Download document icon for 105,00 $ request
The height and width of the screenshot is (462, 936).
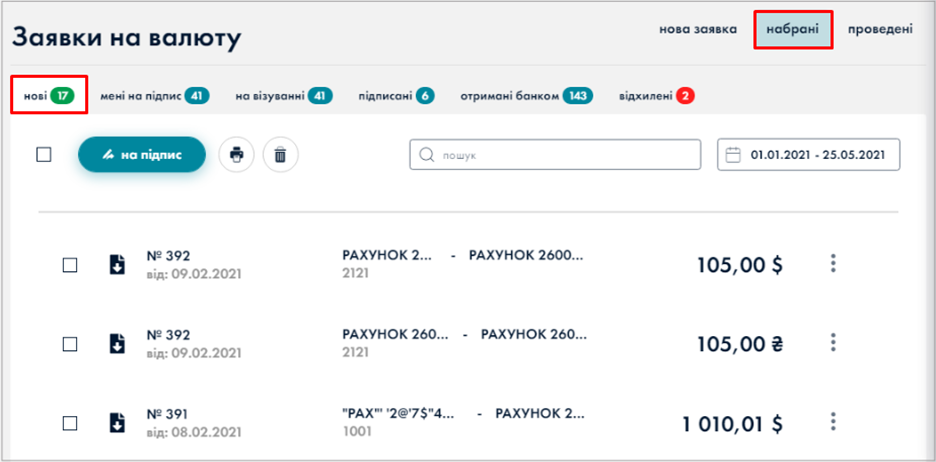[x=117, y=264]
